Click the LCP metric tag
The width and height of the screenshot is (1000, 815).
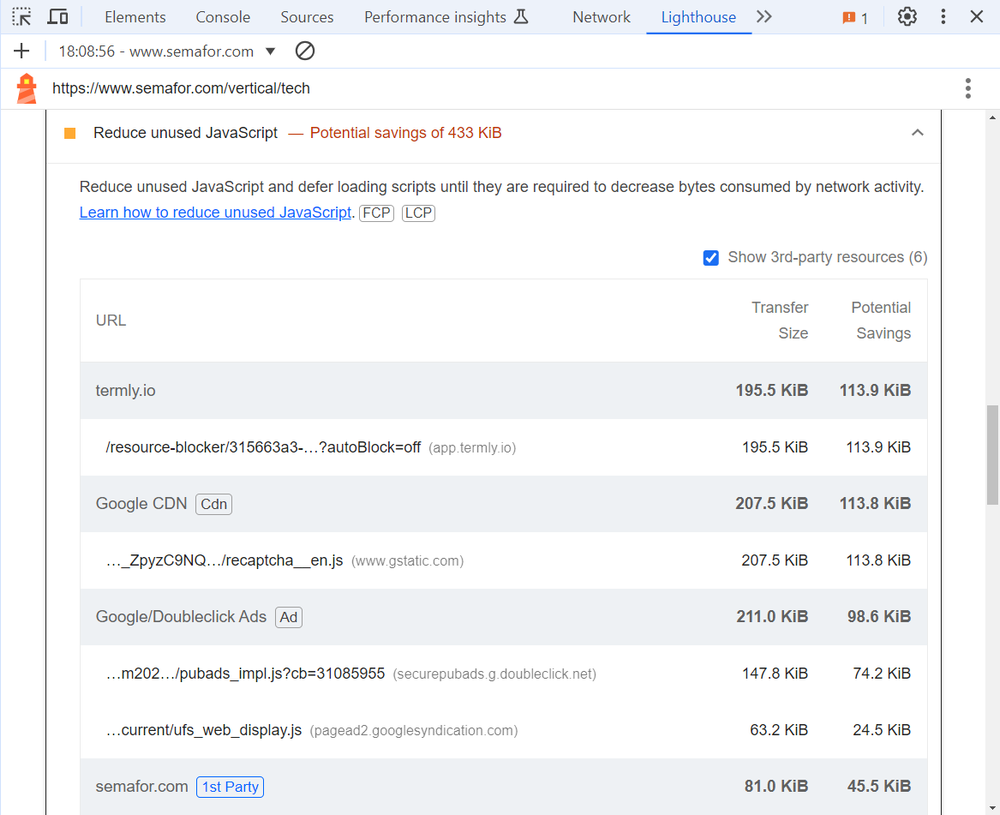418,213
